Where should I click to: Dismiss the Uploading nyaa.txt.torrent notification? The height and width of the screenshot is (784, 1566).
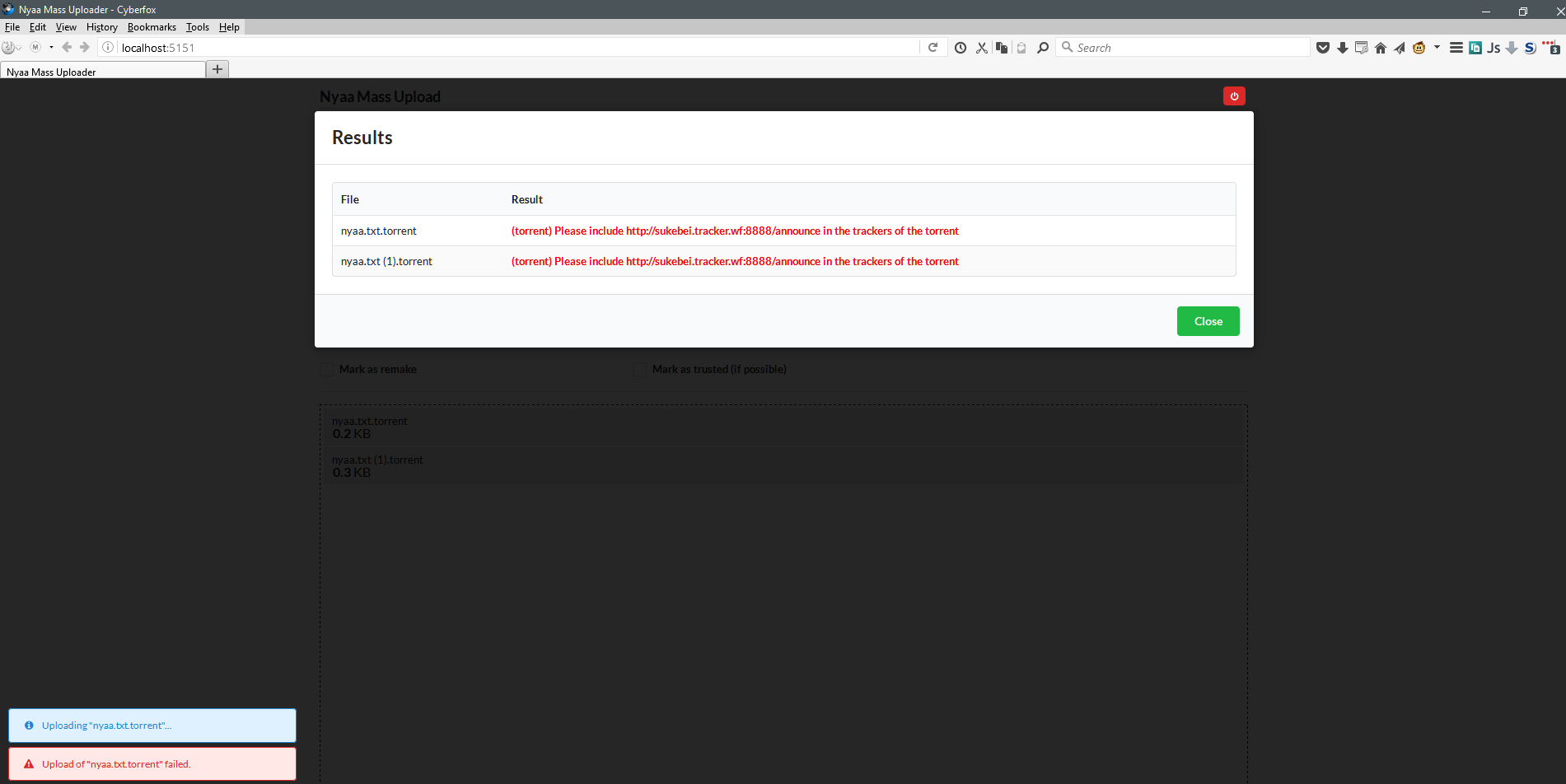pos(152,726)
